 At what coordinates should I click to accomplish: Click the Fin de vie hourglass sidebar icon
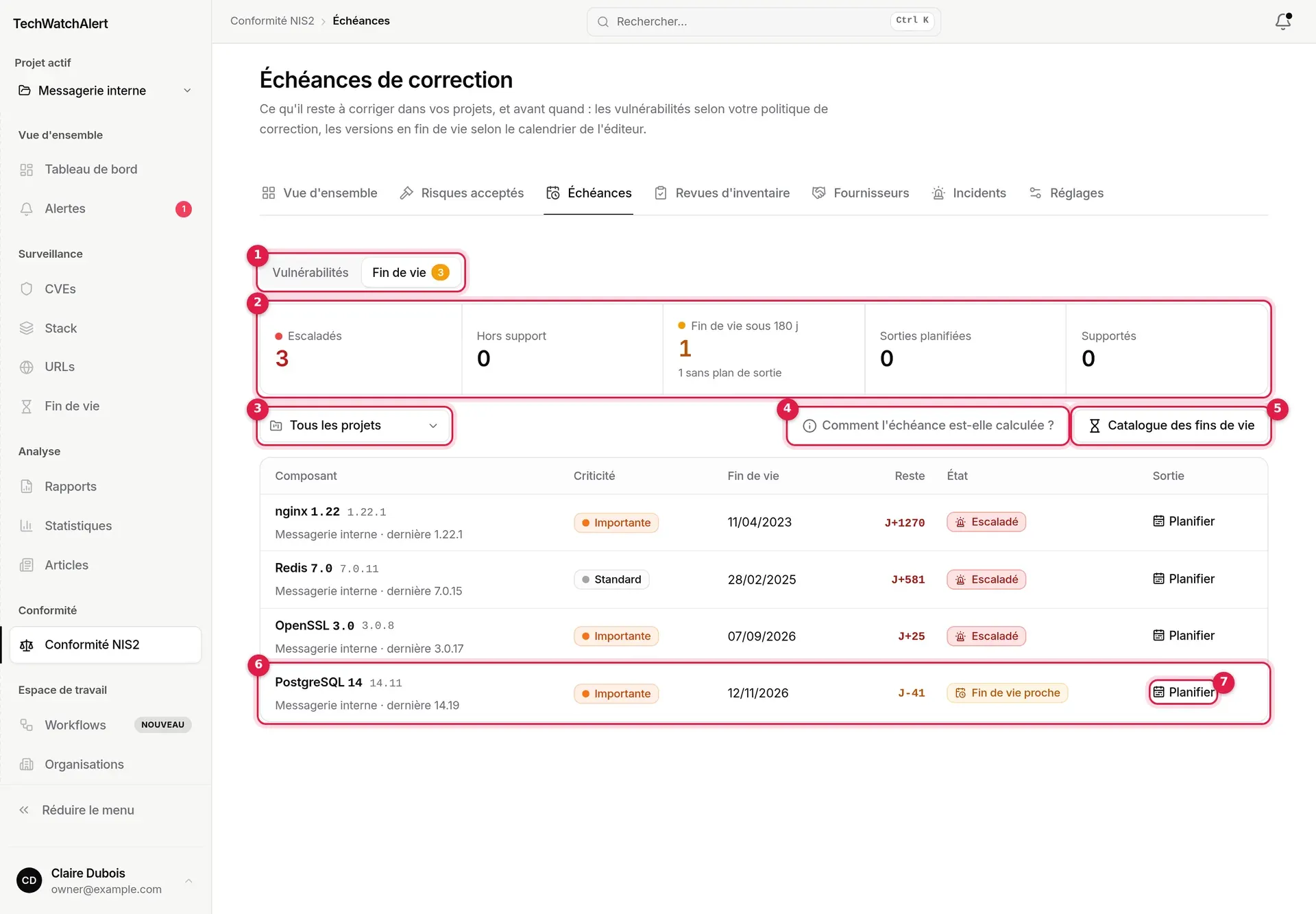coord(27,406)
